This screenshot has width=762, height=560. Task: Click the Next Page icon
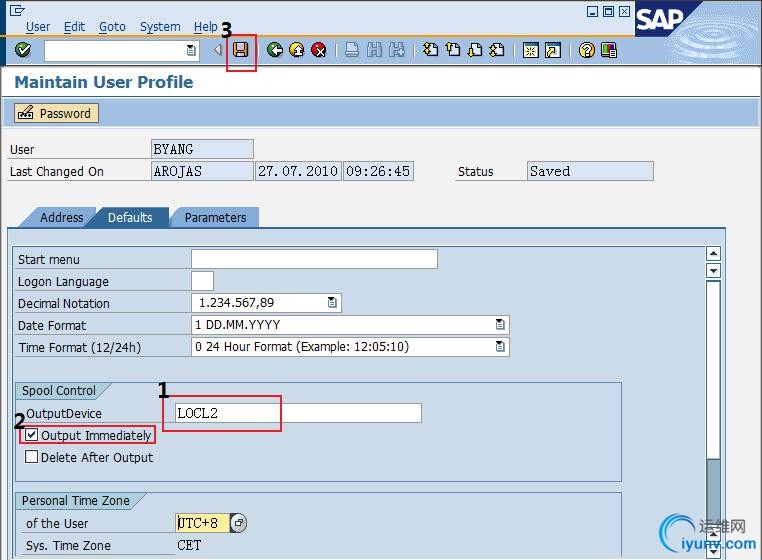coord(475,50)
